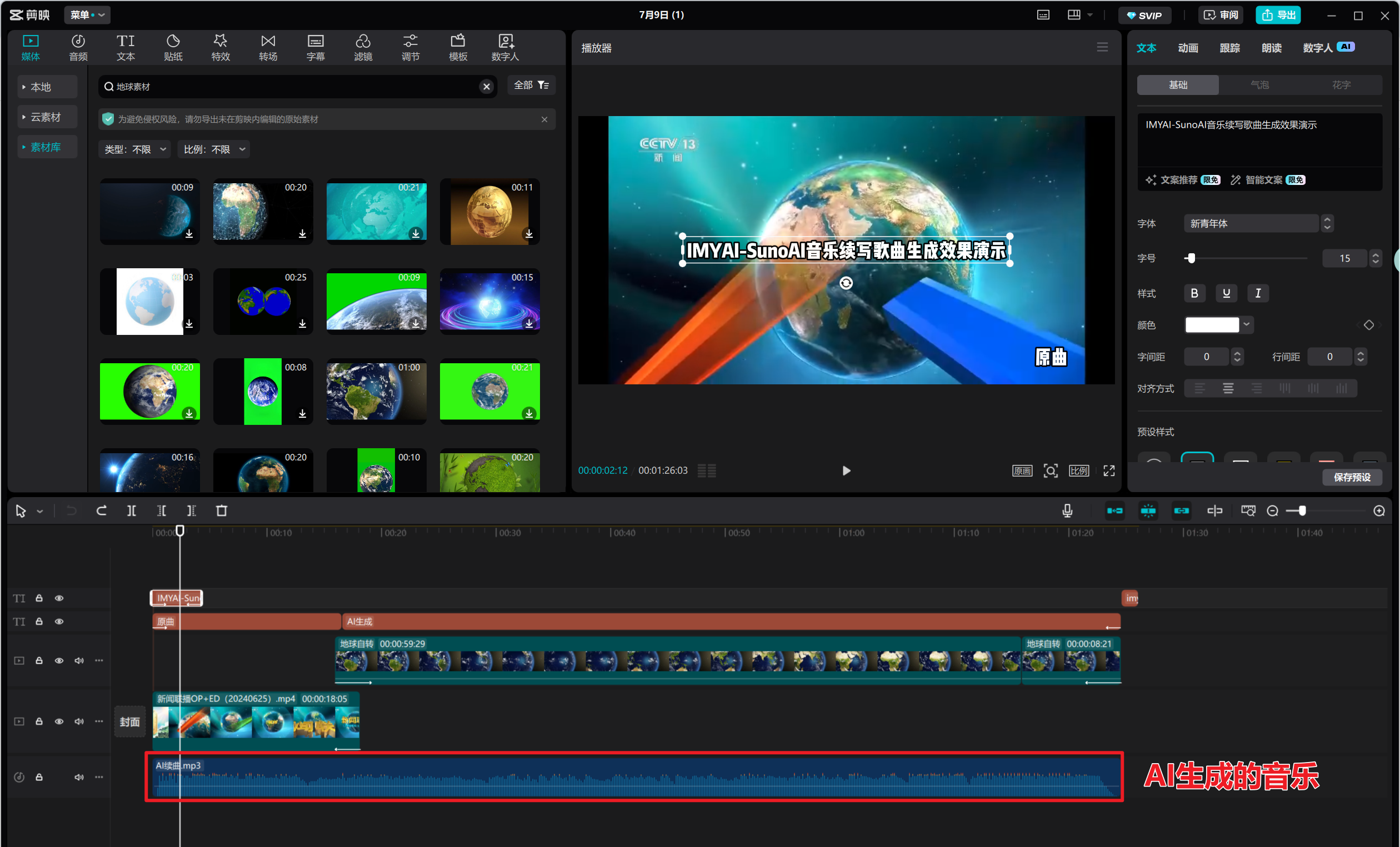Click the delete-right trim tool
This screenshot has width=1400, height=847.
pos(192,511)
